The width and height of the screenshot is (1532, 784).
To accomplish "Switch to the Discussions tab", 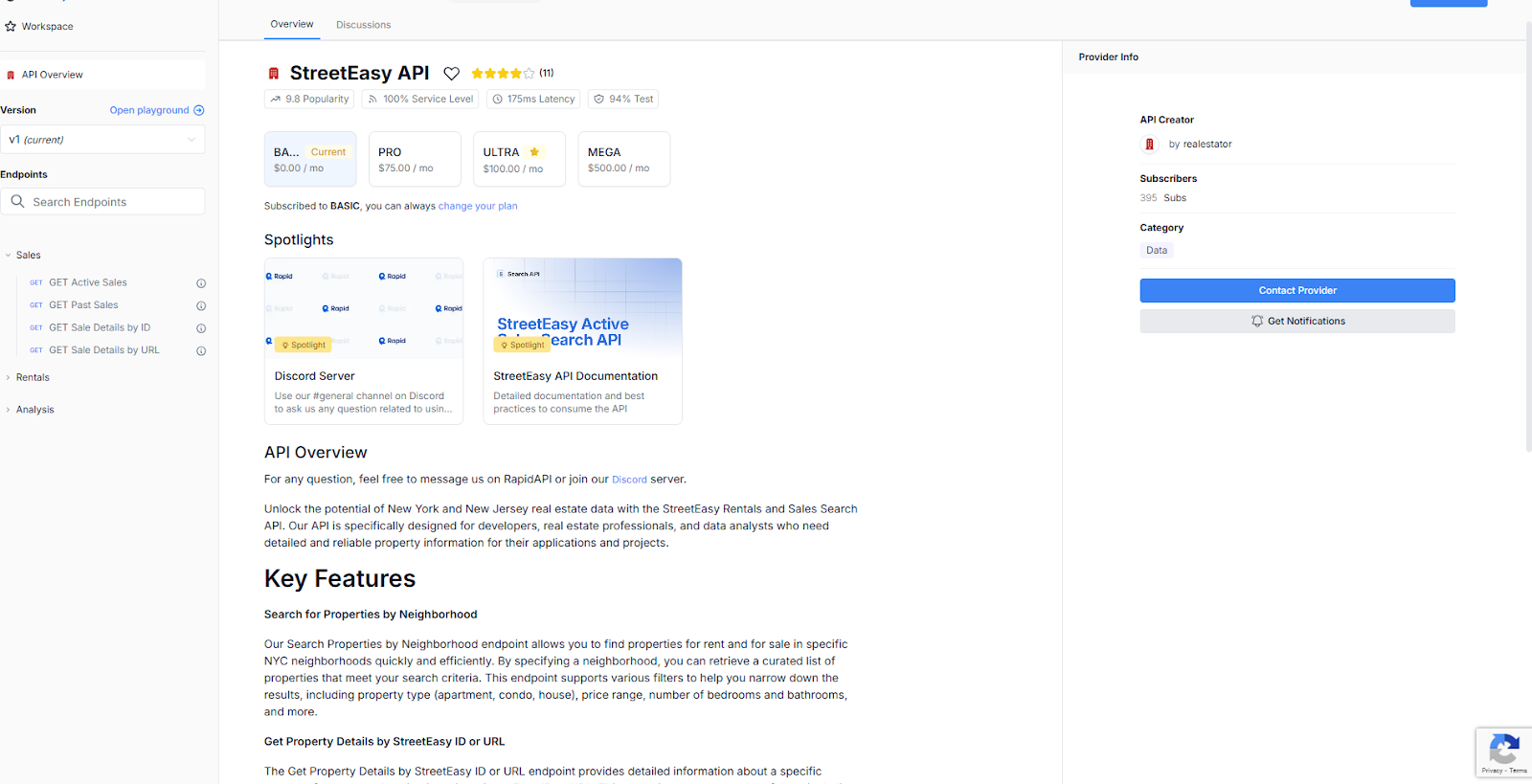I will click(363, 25).
